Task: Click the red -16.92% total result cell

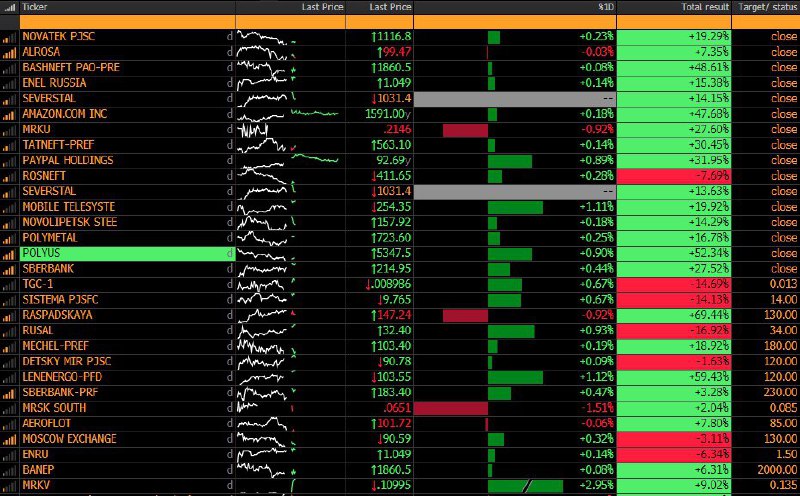Action: click(674, 330)
